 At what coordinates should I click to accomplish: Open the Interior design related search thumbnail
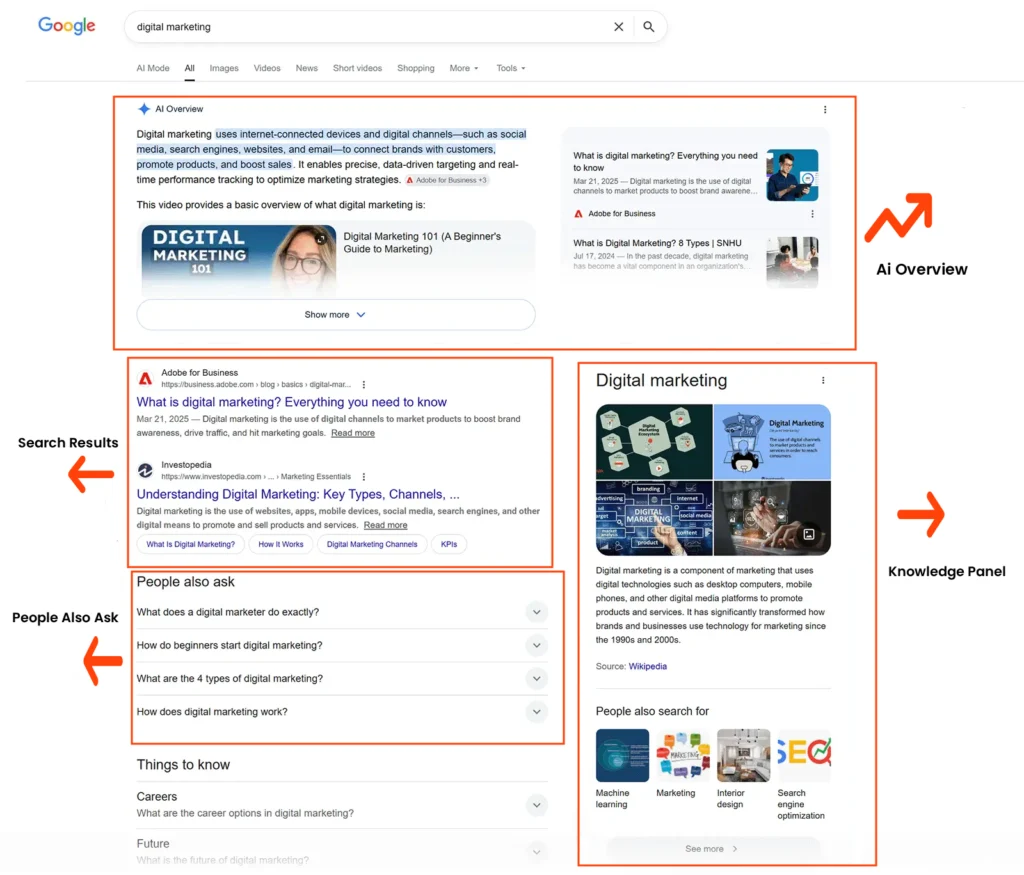[743, 756]
